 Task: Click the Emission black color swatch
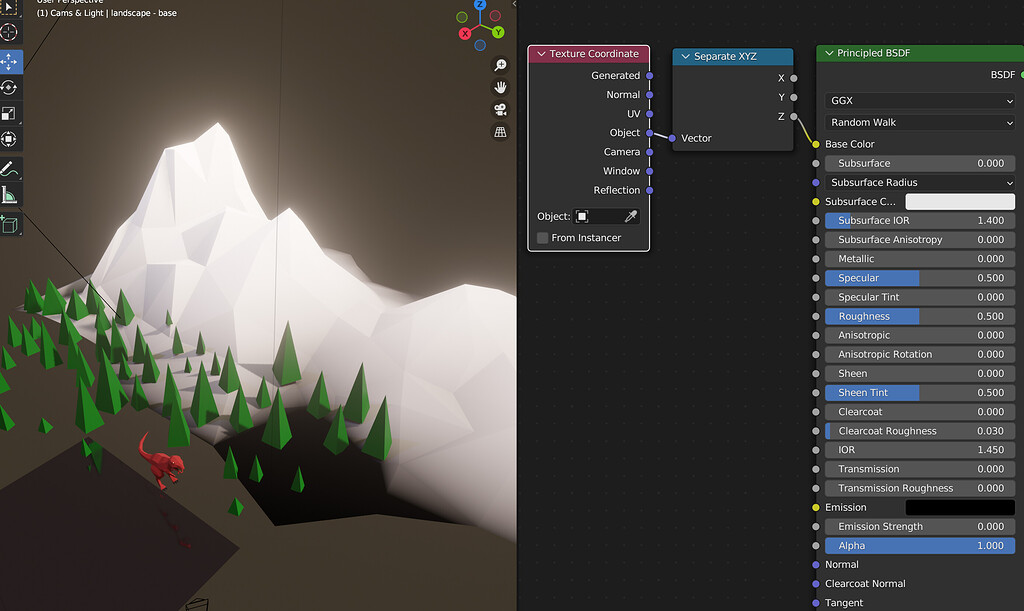pos(960,507)
